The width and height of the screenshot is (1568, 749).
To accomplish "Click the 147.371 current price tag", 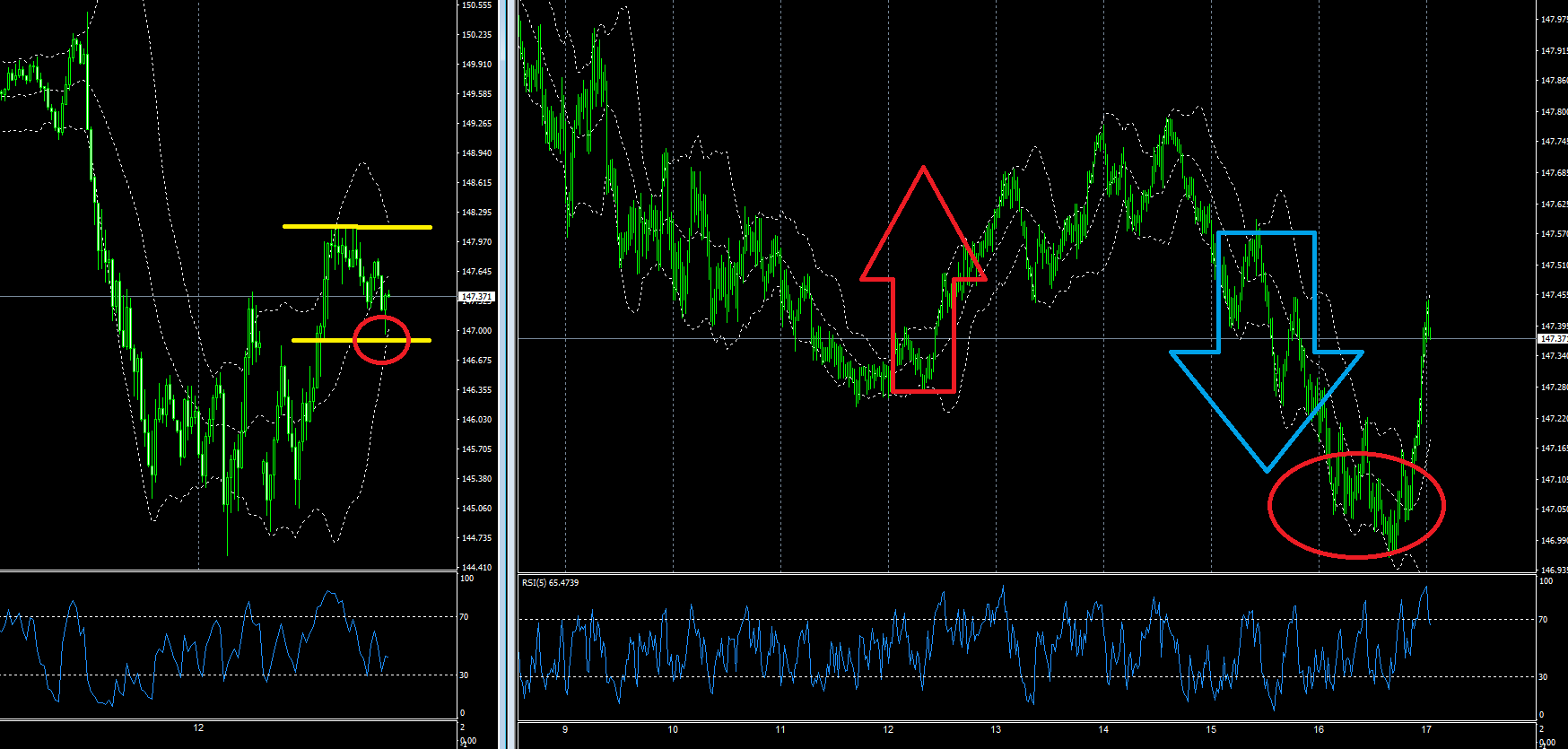I will tap(476, 296).
